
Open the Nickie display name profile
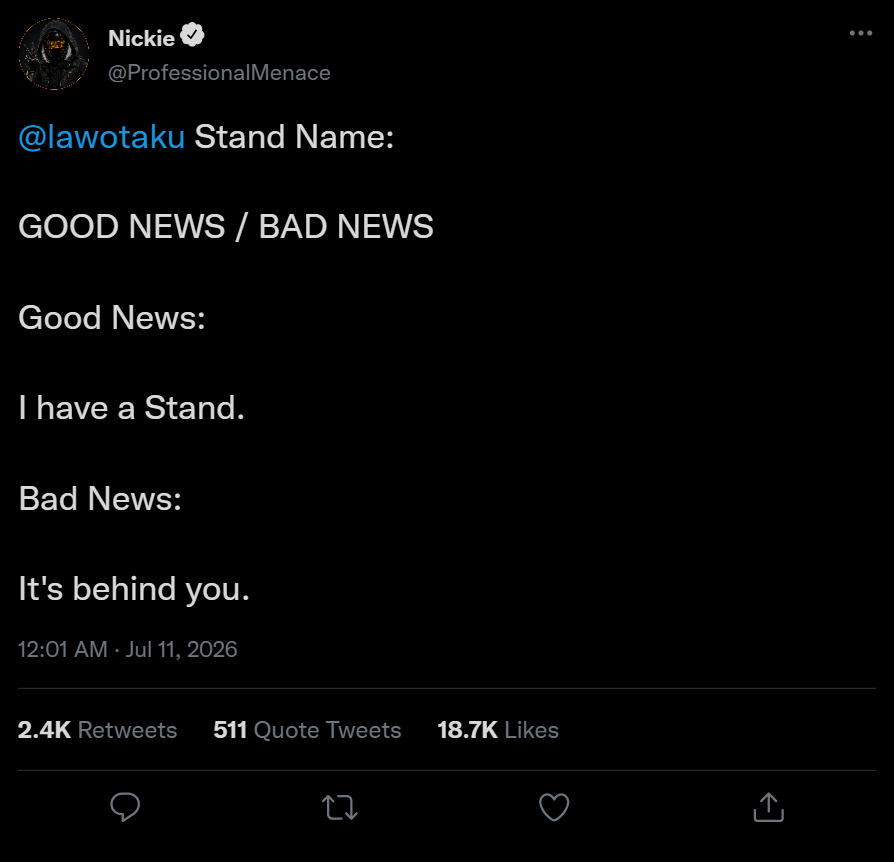(x=141, y=38)
